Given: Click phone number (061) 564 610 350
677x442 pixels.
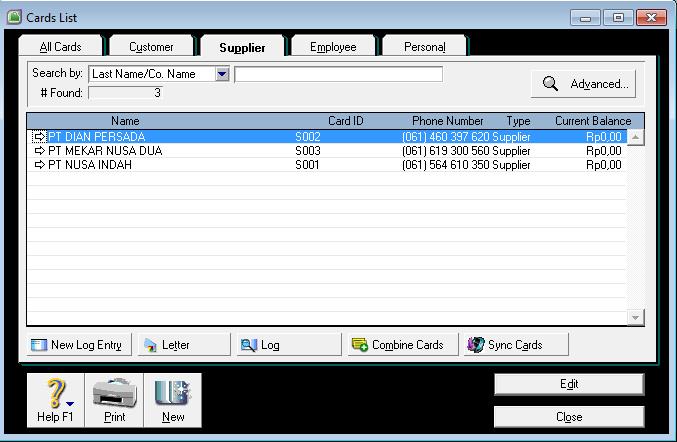Looking at the screenshot, I should 446,164.
